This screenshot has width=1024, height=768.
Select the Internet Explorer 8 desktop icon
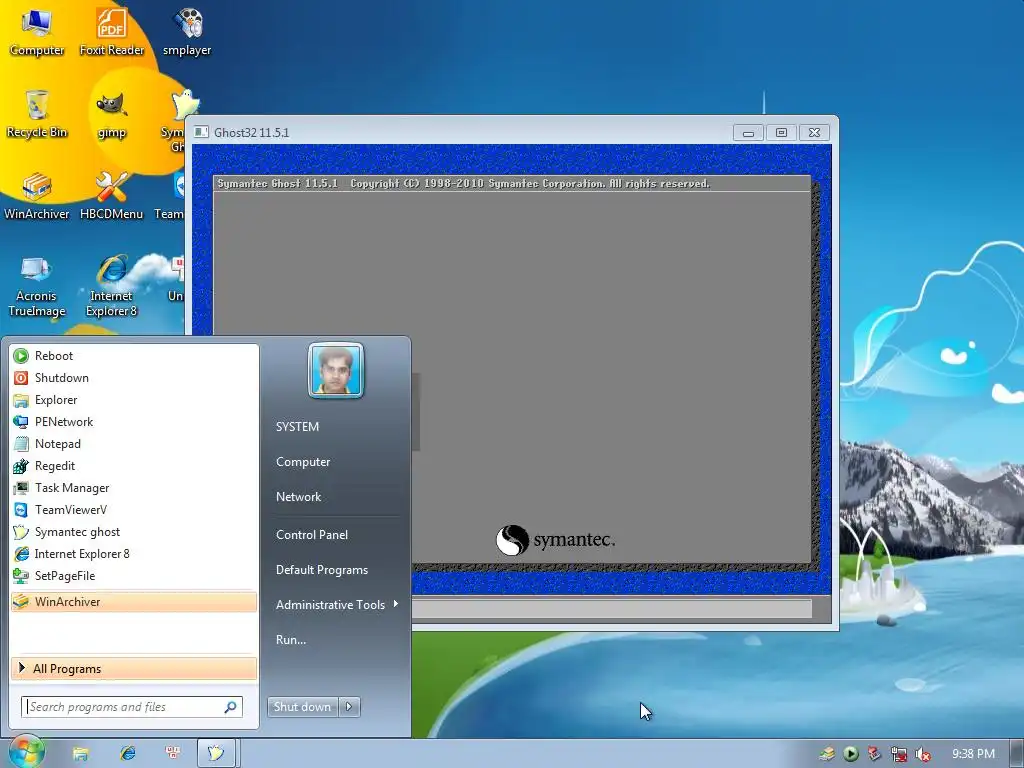click(112, 286)
